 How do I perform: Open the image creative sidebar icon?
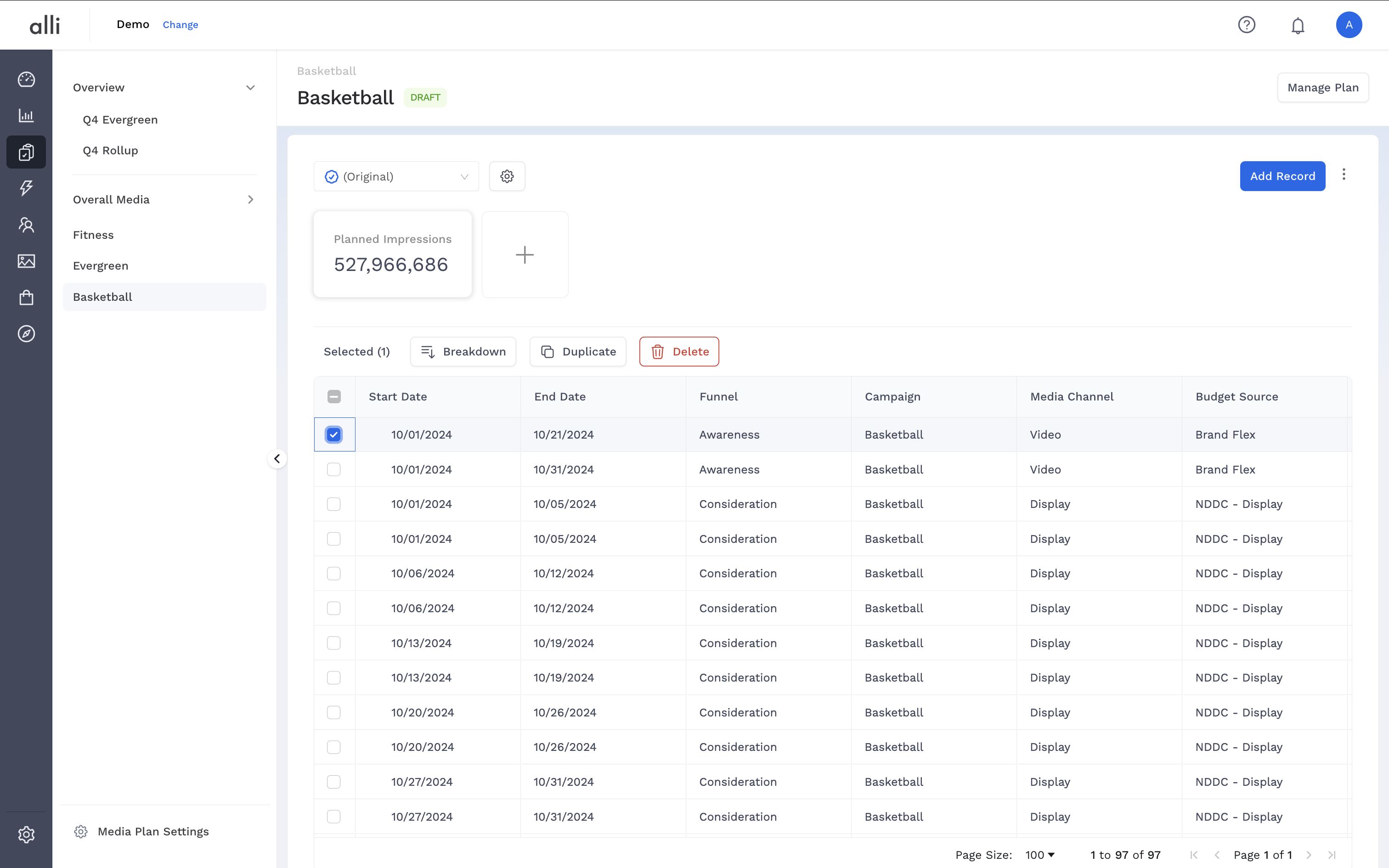coord(26,261)
